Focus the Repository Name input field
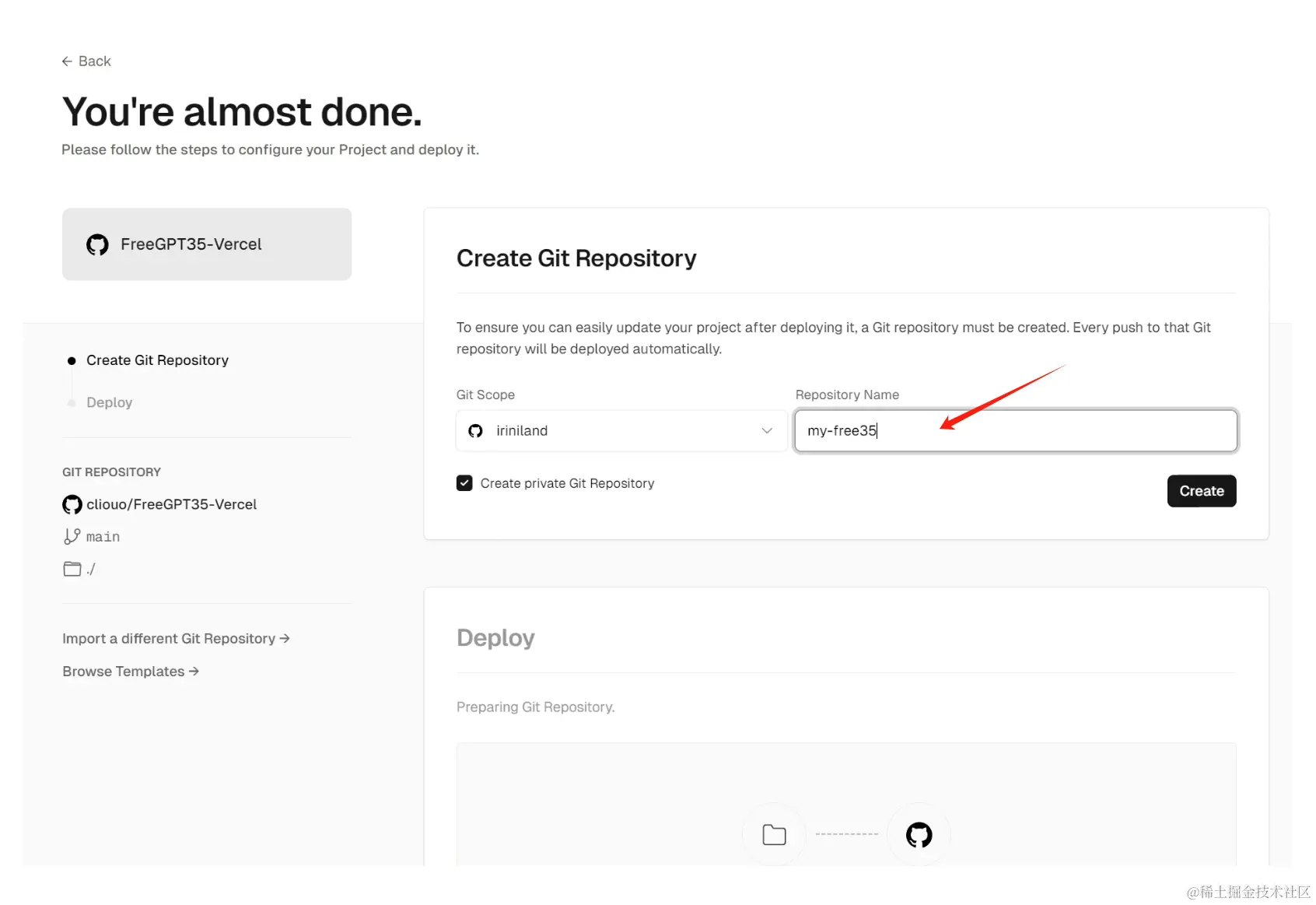Viewport: 1316px width, 905px height. pos(1016,430)
